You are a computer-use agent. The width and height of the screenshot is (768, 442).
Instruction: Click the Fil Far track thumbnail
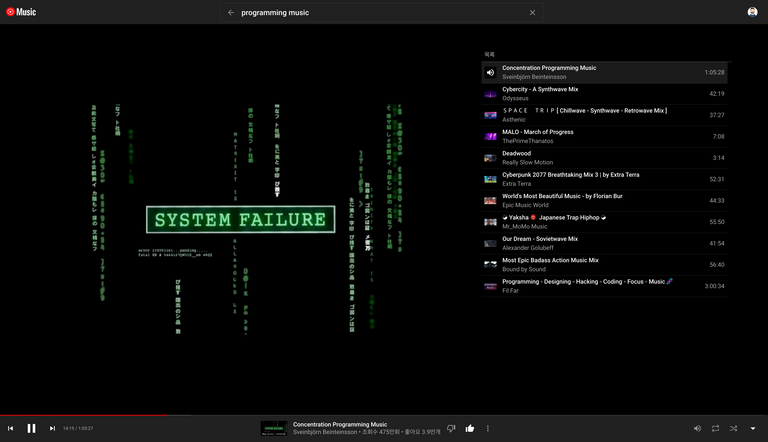tap(490, 286)
